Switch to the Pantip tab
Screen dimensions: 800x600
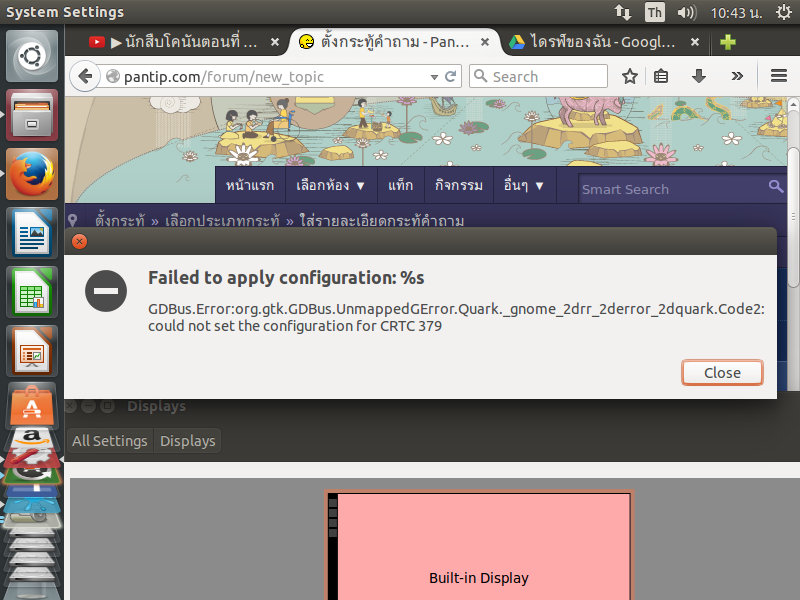click(394, 42)
